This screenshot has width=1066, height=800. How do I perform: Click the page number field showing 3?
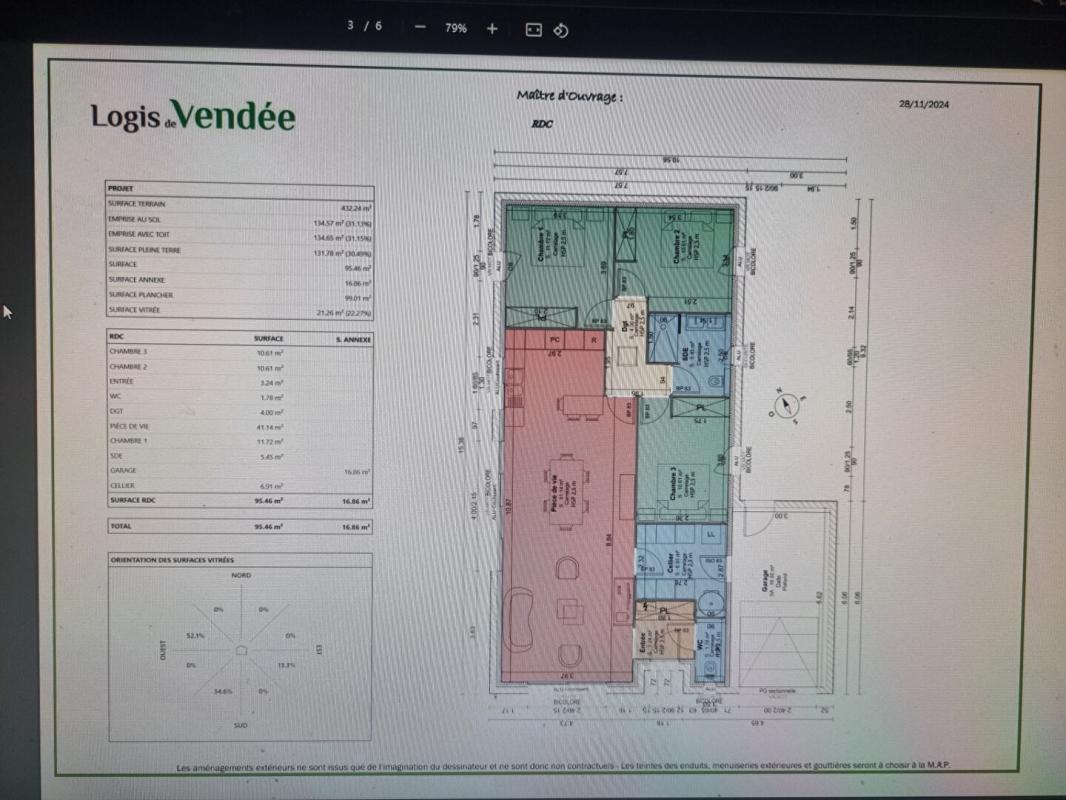click(351, 27)
